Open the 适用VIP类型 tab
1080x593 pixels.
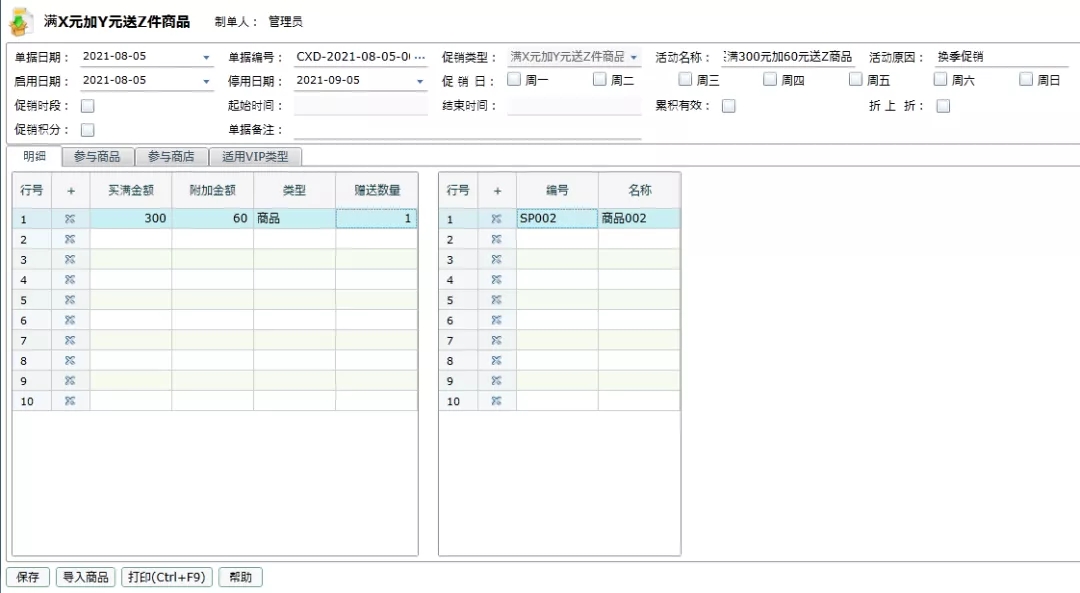(255, 157)
